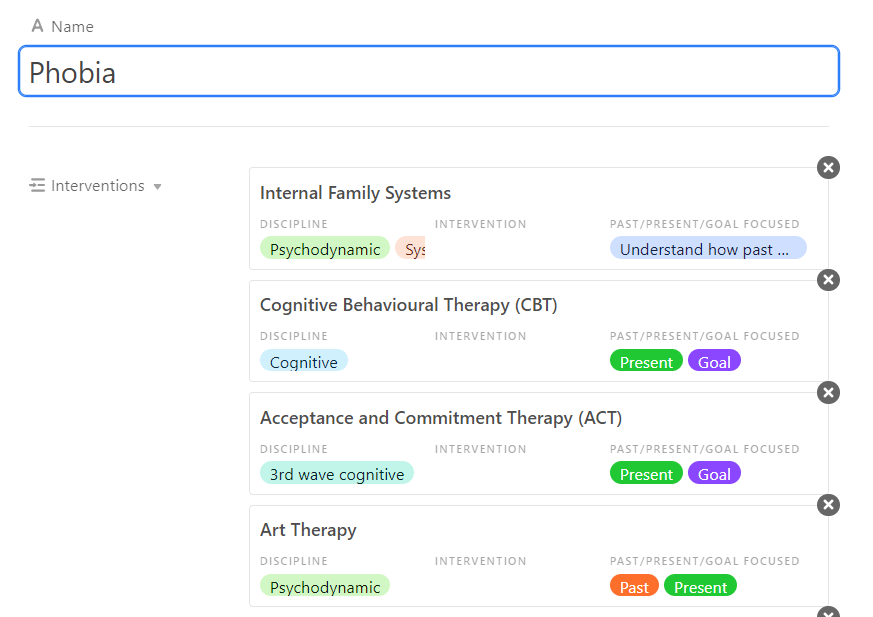Remove the Cognitive Behavioural Therapy (CBT) card
Image resolution: width=873 pixels, height=617 pixels.
[x=828, y=280]
